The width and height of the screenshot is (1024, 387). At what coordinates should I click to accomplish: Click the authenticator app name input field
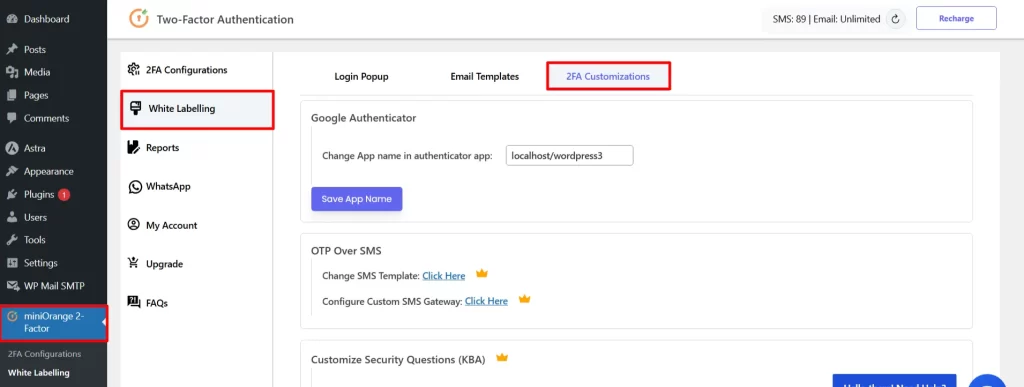[x=569, y=156]
